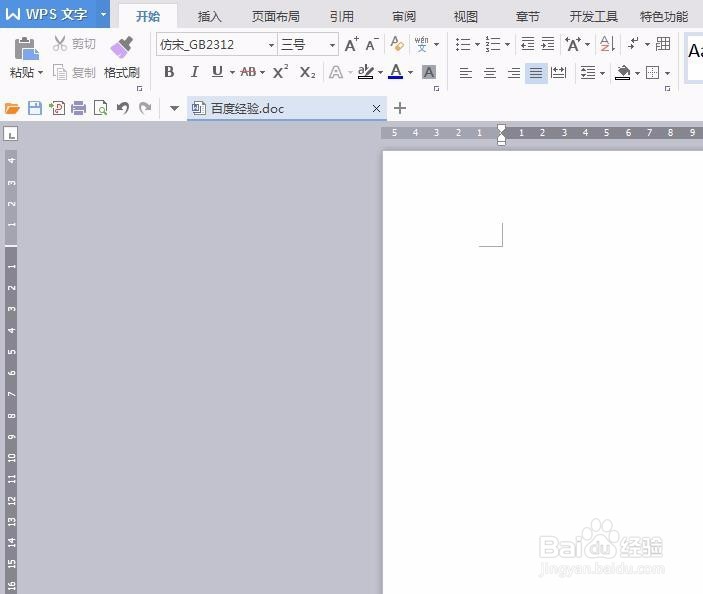Open print preview icon
Image resolution: width=703 pixels, height=594 pixels.
100,108
